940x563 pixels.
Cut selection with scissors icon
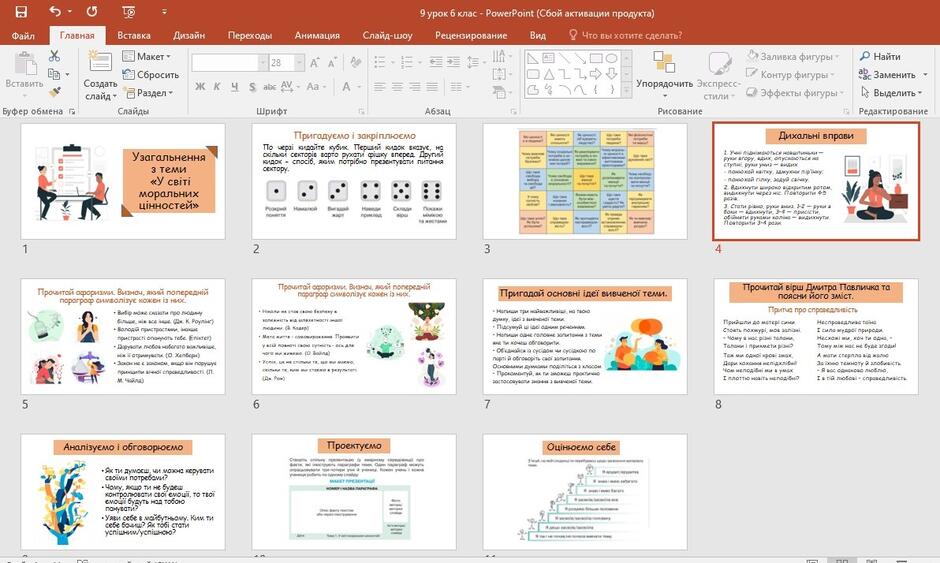point(55,56)
